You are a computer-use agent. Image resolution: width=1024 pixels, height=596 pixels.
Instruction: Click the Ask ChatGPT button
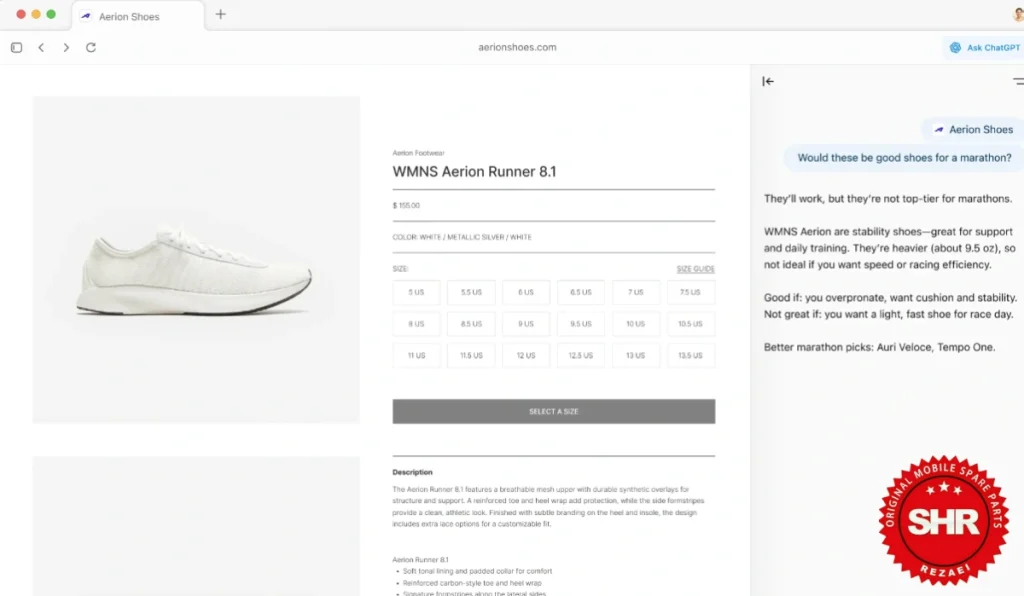(x=984, y=48)
